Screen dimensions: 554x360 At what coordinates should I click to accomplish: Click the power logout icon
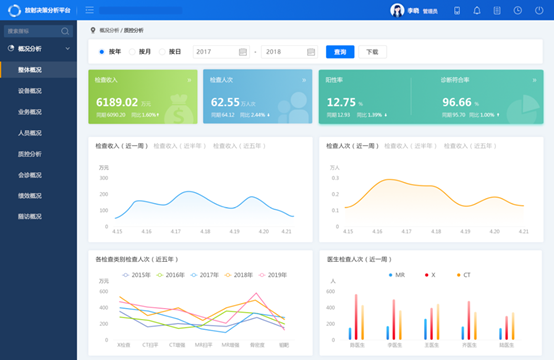tap(539, 11)
